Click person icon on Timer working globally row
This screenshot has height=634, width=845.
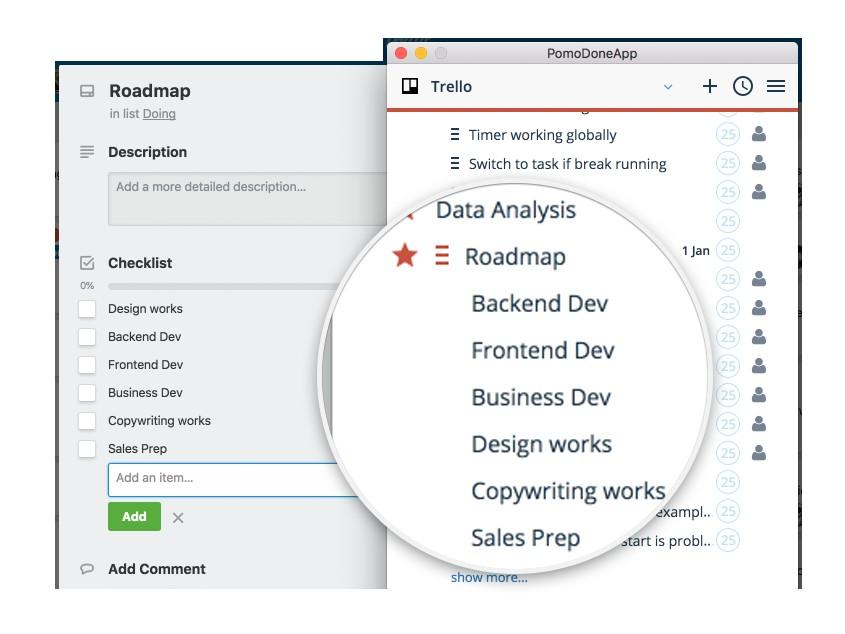click(x=759, y=134)
